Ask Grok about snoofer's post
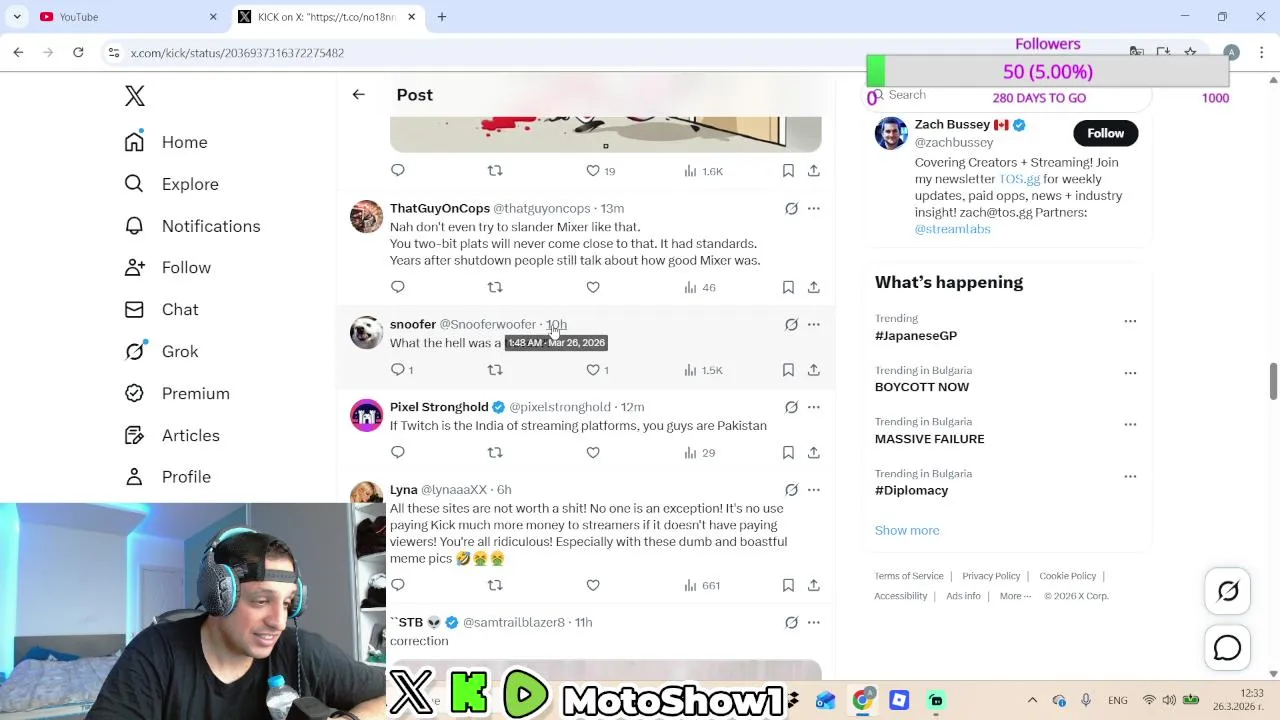This screenshot has height=720, width=1280. [x=791, y=325]
